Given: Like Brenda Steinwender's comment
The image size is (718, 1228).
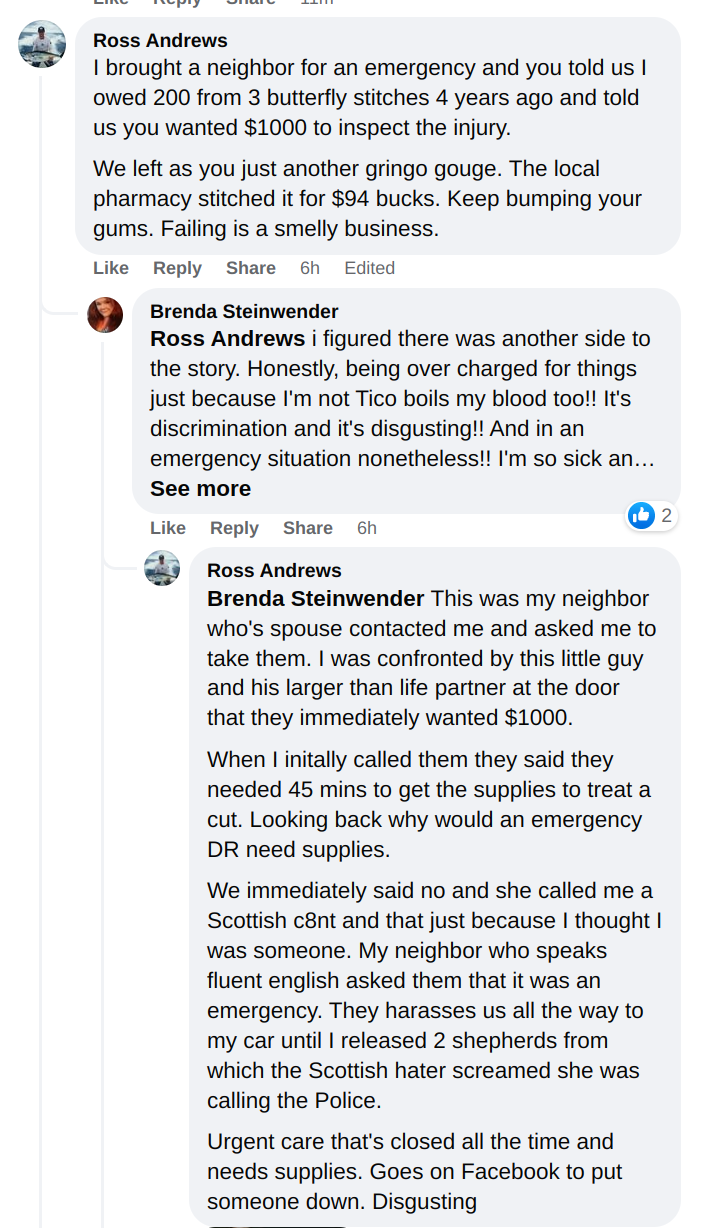Looking at the screenshot, I should coord(168,528).
